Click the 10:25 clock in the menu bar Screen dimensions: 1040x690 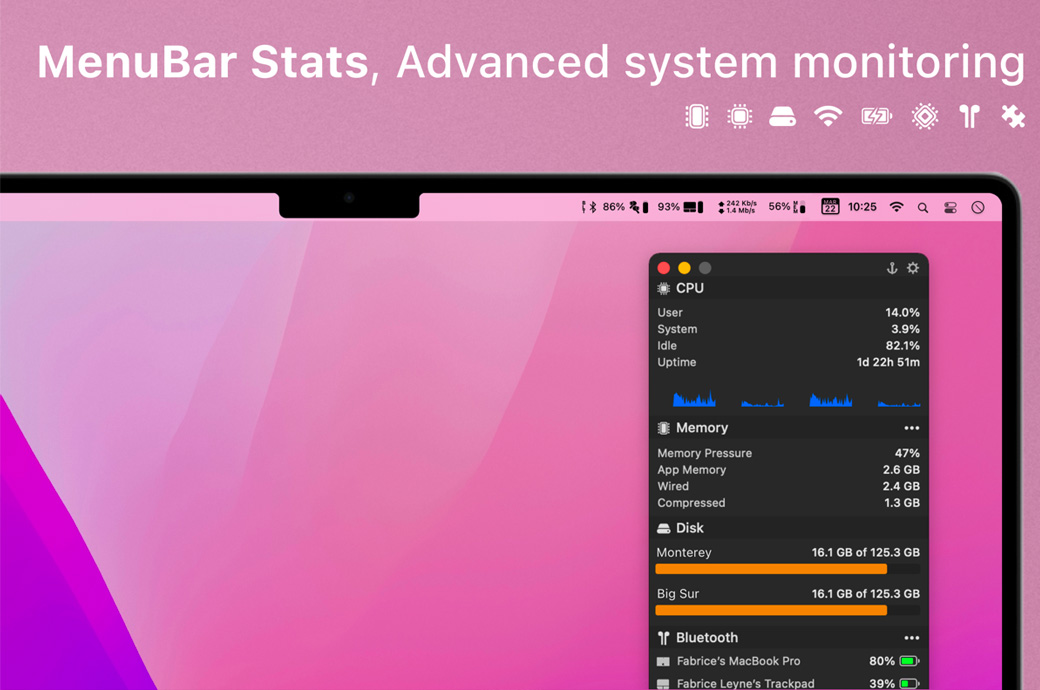coord(862,207)
